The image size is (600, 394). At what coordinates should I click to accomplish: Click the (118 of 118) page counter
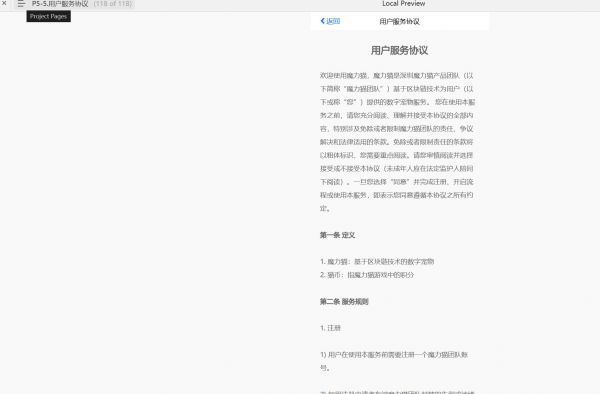[x=113, y=4]
